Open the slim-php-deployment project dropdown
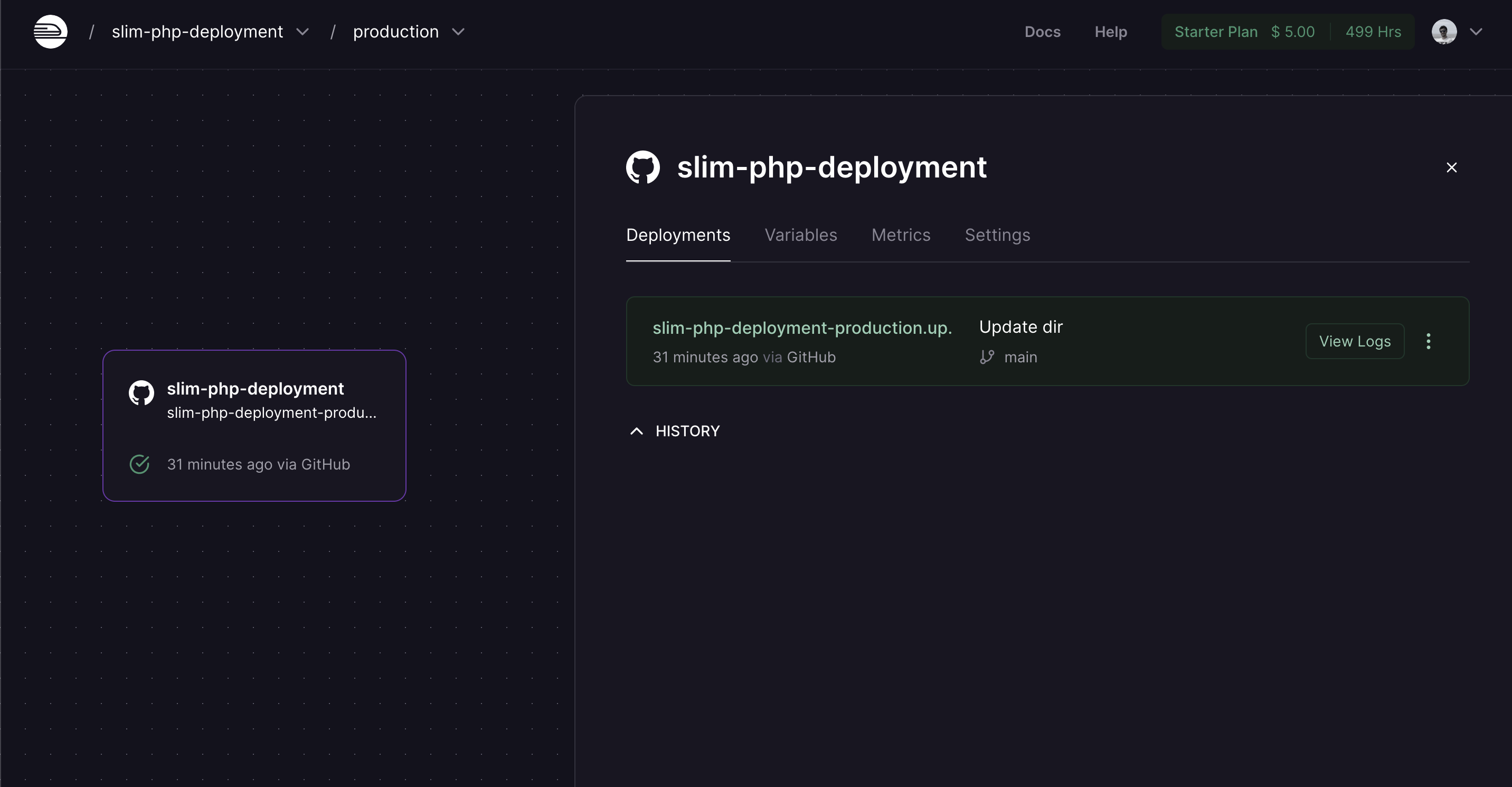 pyautogui.click(x=303, y=32)
